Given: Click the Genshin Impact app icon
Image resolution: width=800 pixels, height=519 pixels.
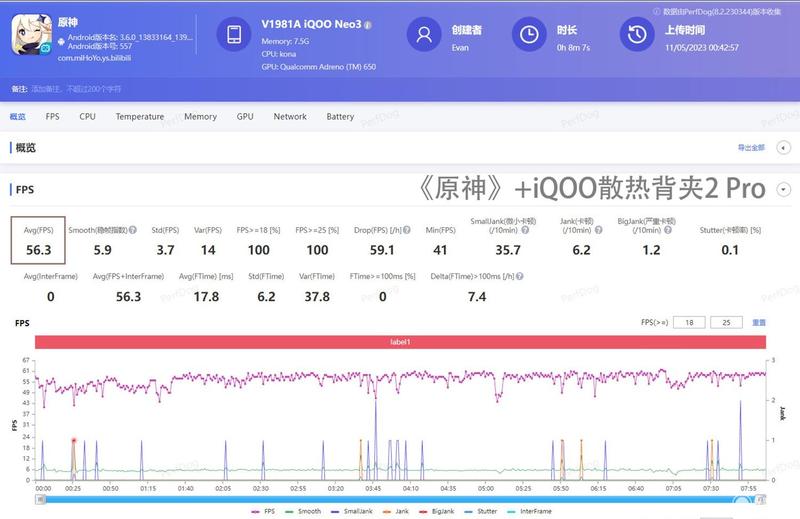Looking at the screenshot, I should 32,34.
